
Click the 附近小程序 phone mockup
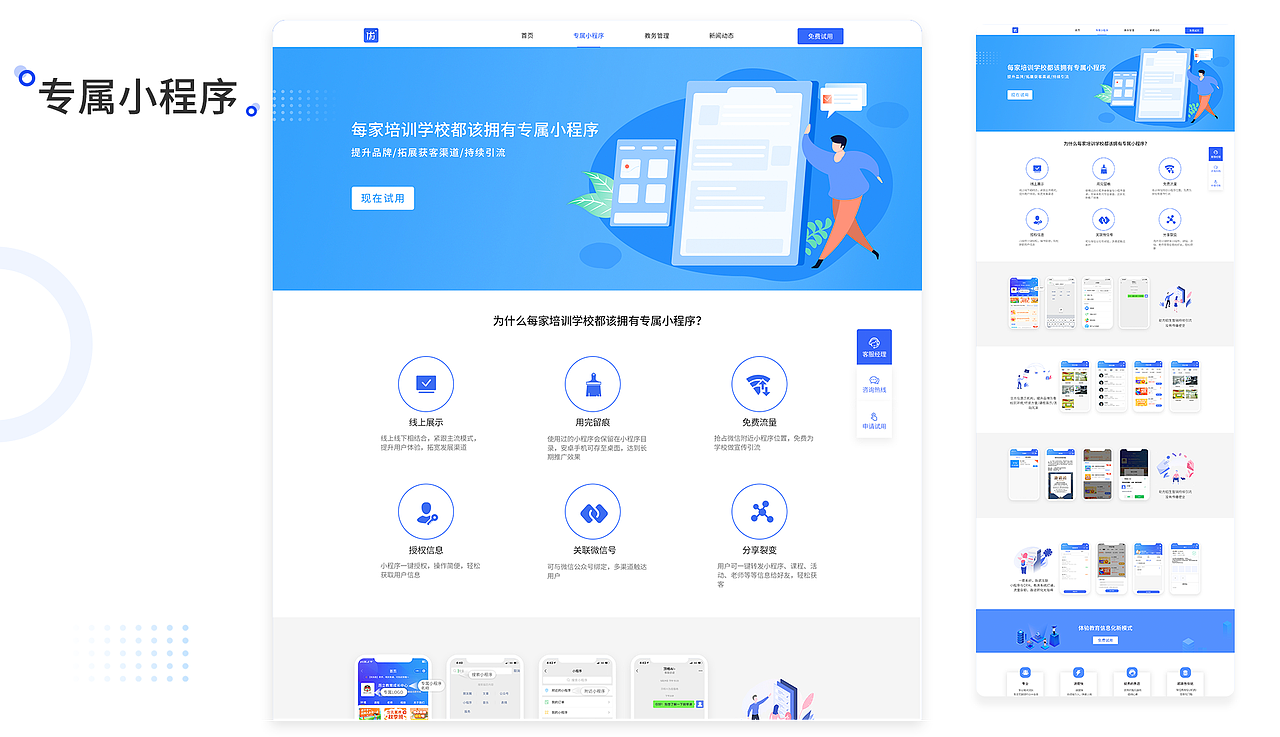(x=577, y=688)
